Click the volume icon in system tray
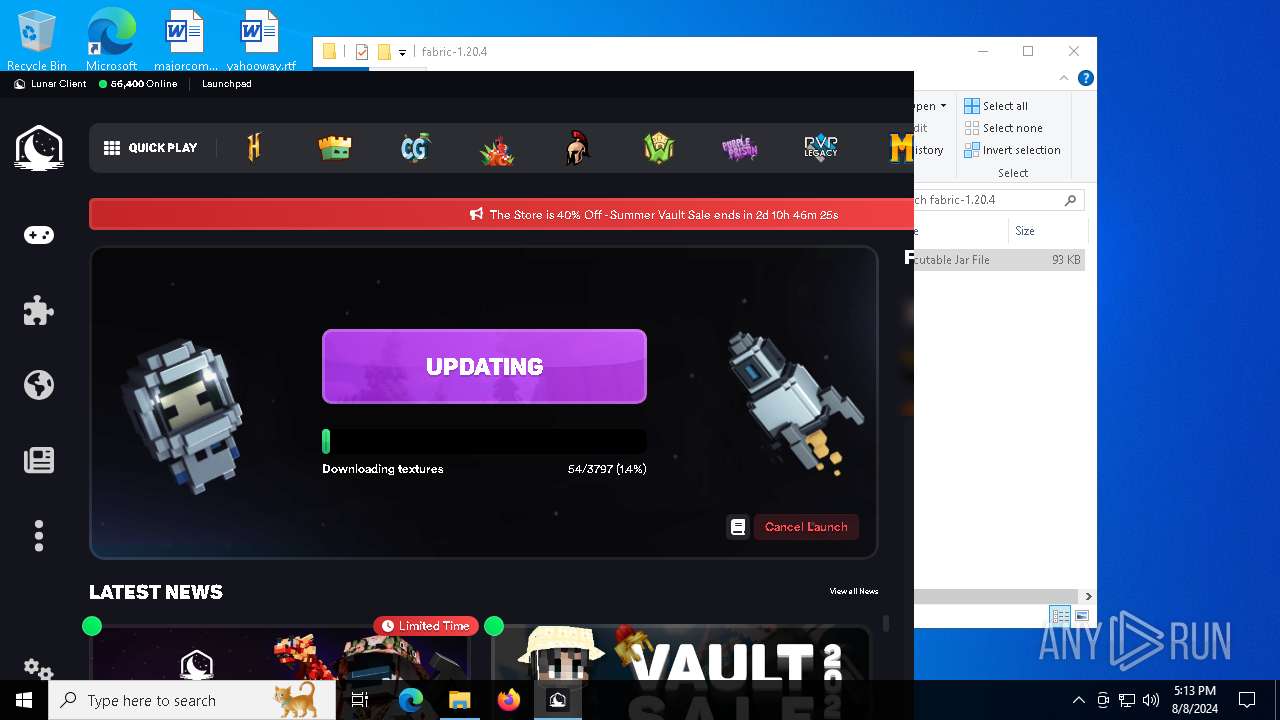The width and height of the screenshot is (1280, 720). point(1151,700)
